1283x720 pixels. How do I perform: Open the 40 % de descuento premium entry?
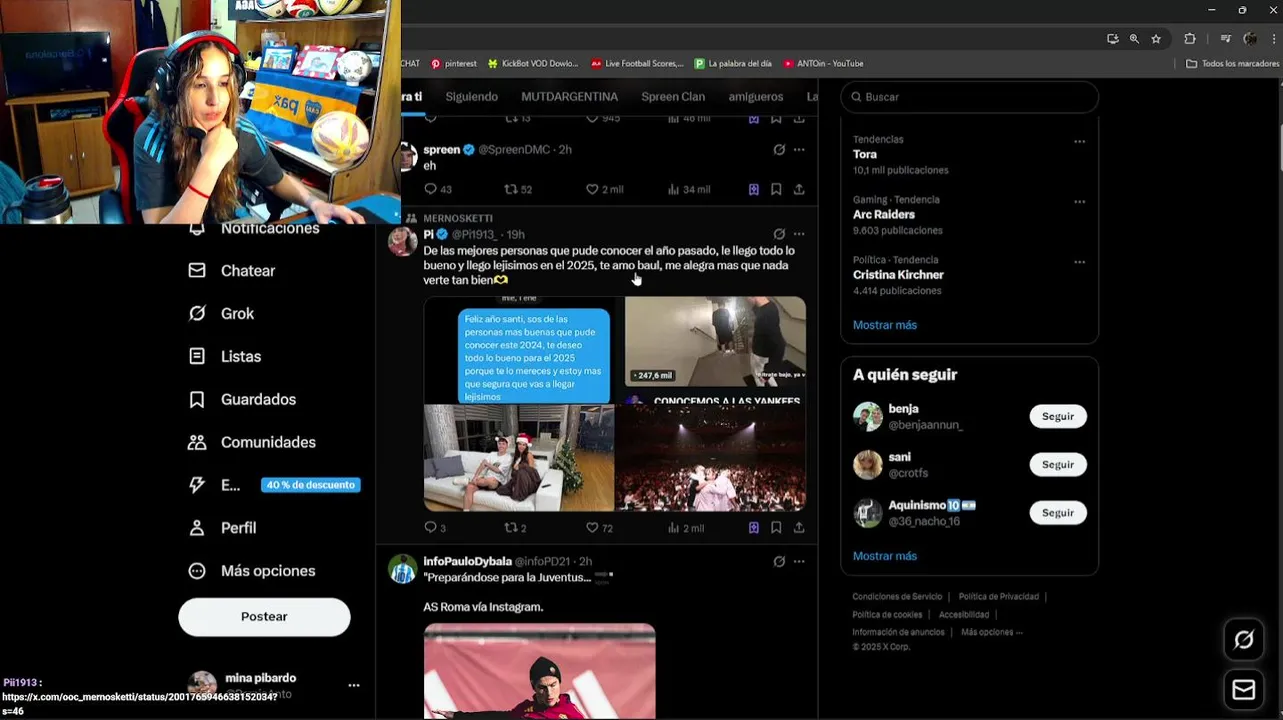(310, 485)
